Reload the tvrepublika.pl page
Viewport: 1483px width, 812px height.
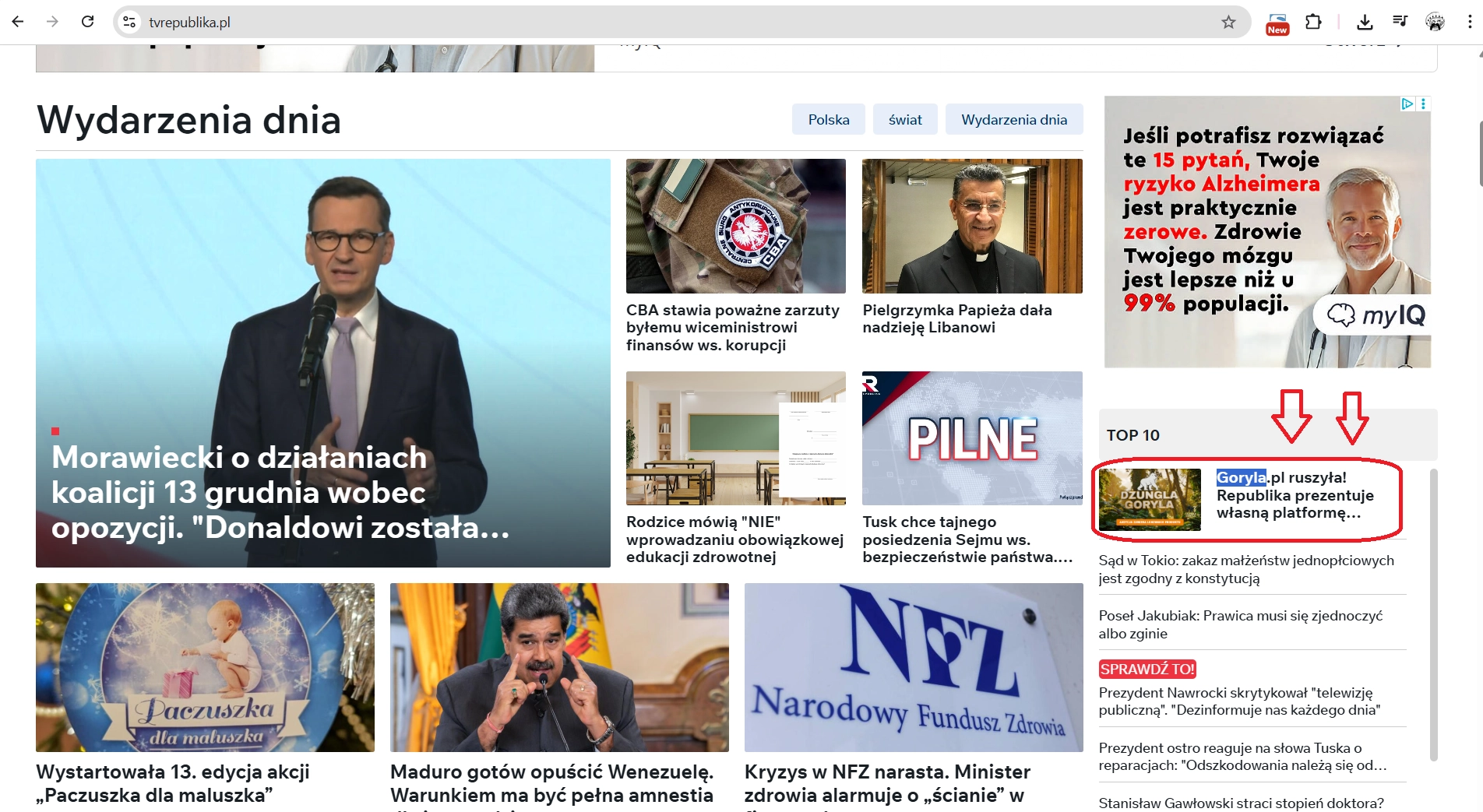pyautogui.click(x=87, y=22)
